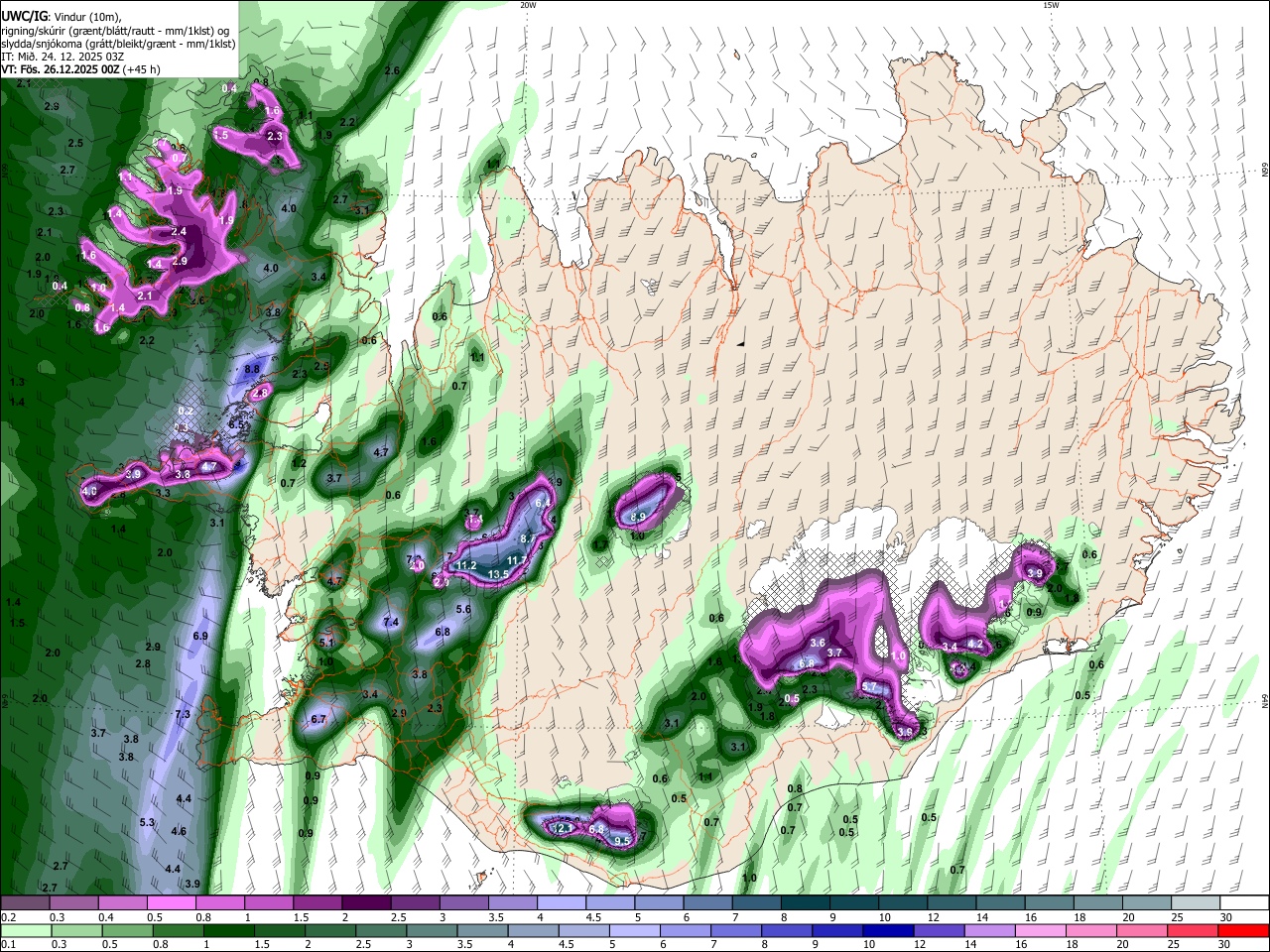The image size is (1270, 952).
Task: Click the bright pink swatch in the snow legend
Action: (170, 903)
